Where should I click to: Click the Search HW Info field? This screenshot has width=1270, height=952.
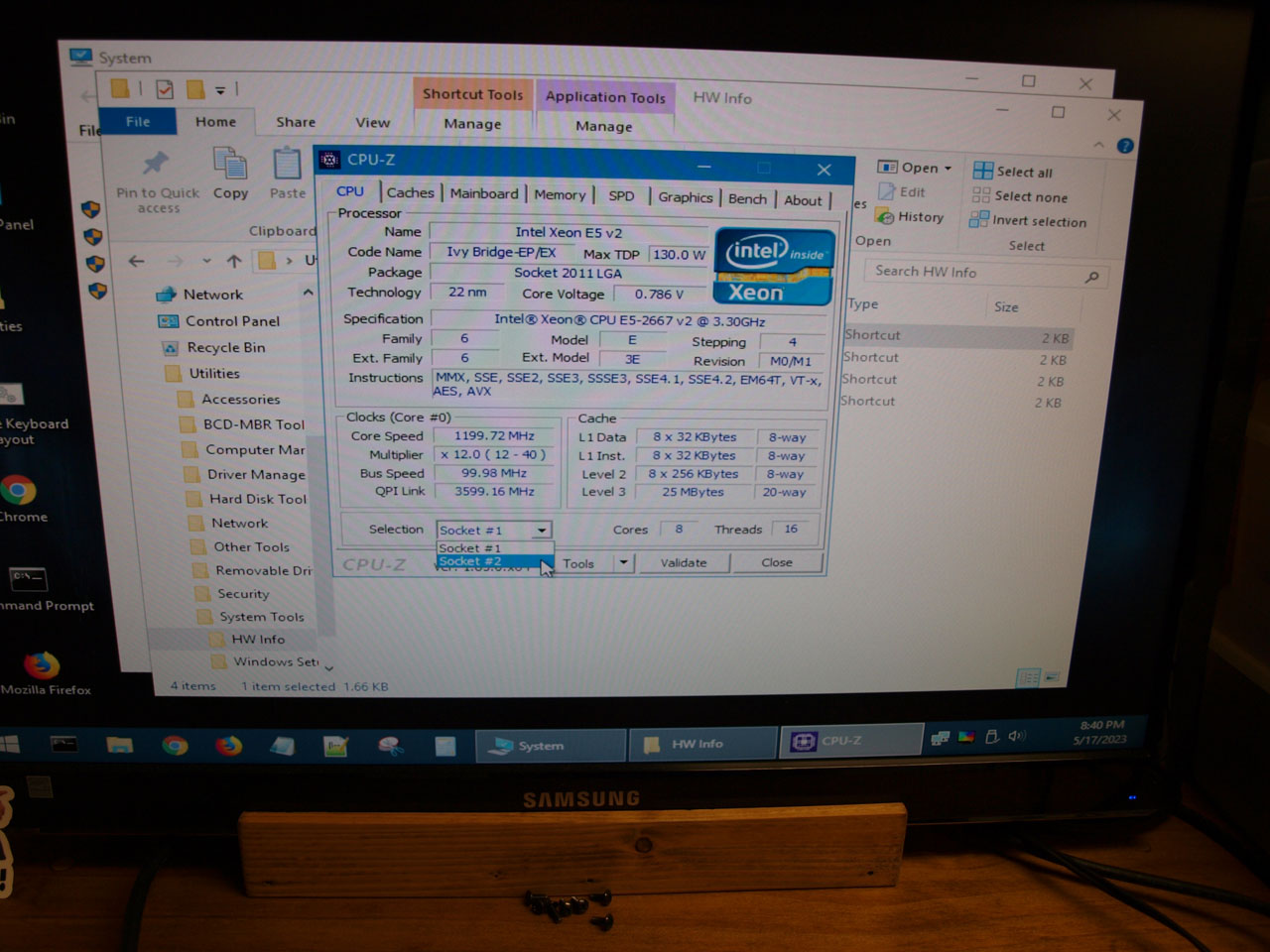(x=986, y=273)
